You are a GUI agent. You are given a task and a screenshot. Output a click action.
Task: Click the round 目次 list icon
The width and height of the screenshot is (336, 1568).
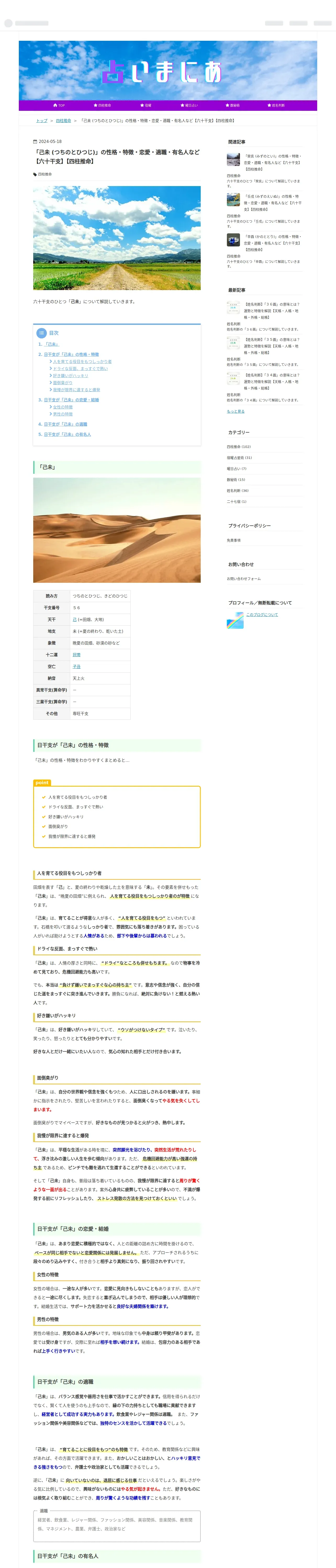coord(41,333)
